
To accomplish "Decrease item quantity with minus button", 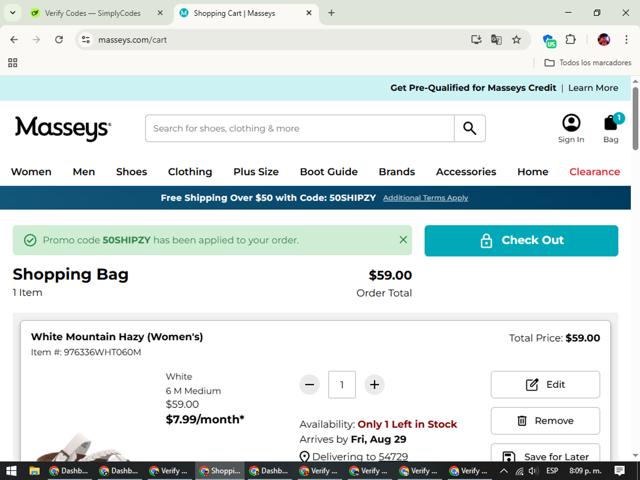I will tap(309, 384).
